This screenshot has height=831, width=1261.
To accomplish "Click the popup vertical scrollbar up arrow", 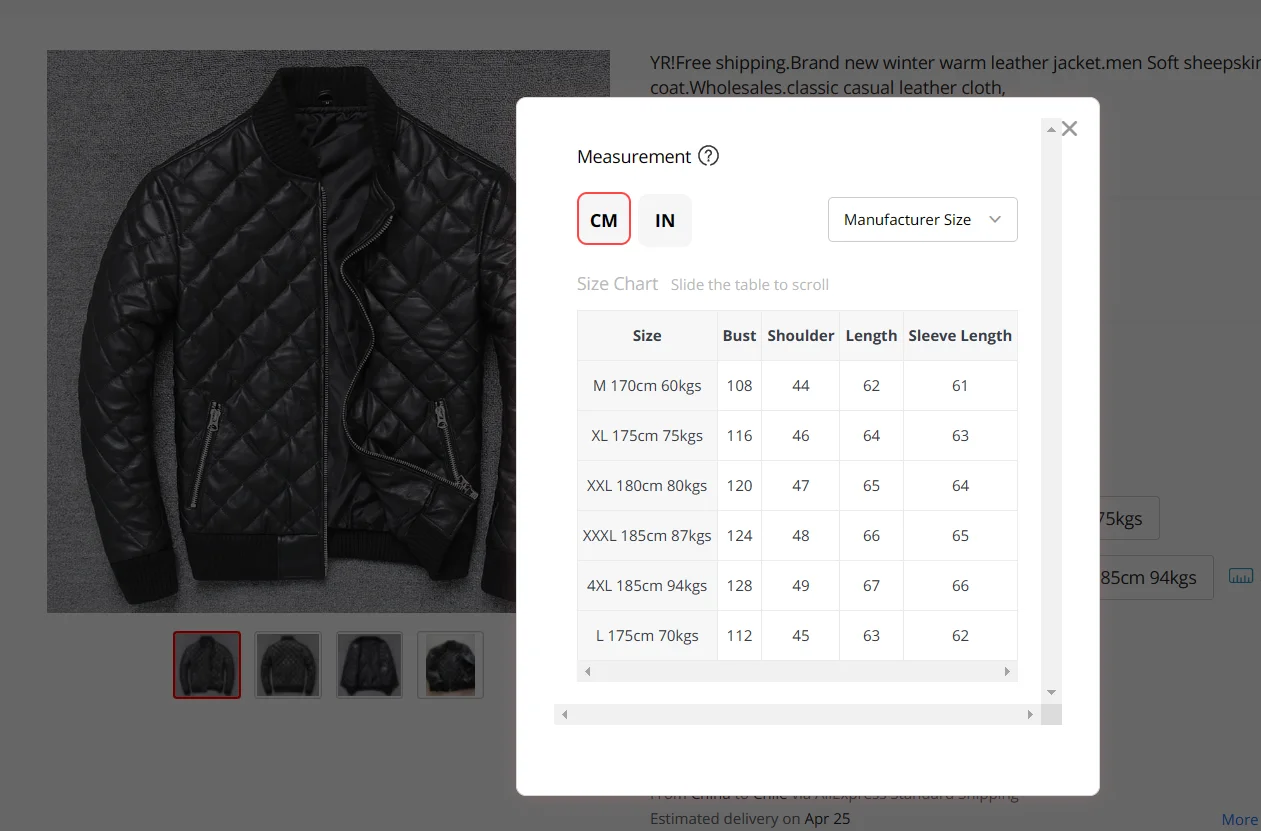I will [1050, 129].
